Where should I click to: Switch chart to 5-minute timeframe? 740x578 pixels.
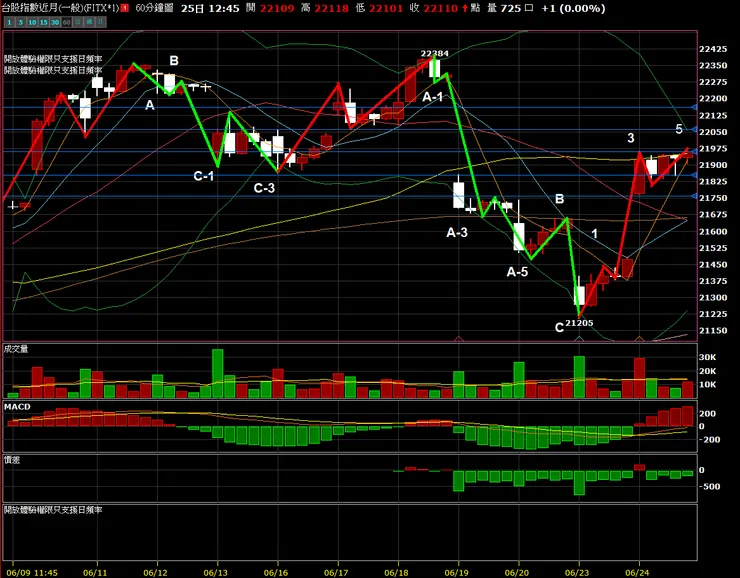[21, 22]
